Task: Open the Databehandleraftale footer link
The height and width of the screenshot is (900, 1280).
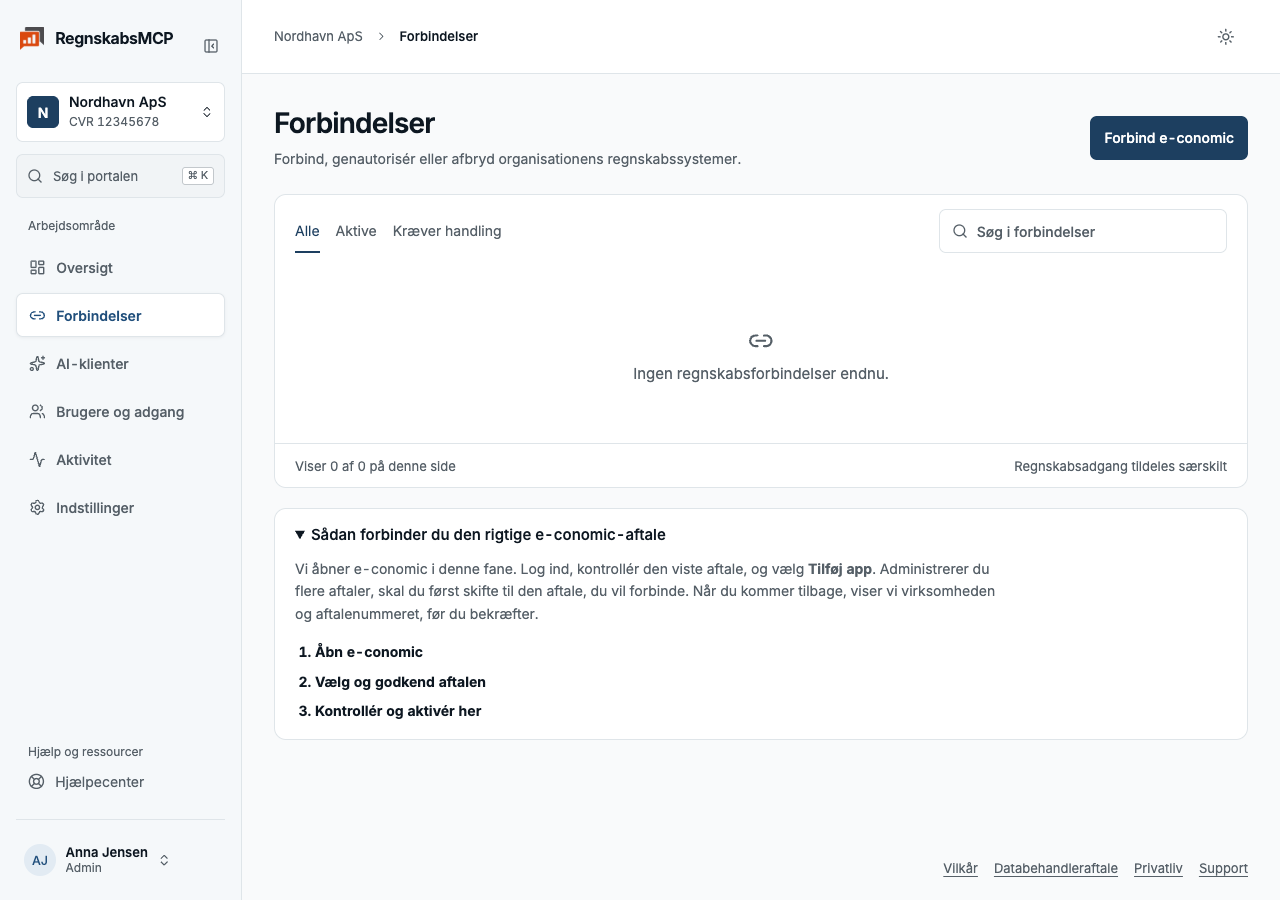Action: pyautogui.click(x=1056, y=868)
